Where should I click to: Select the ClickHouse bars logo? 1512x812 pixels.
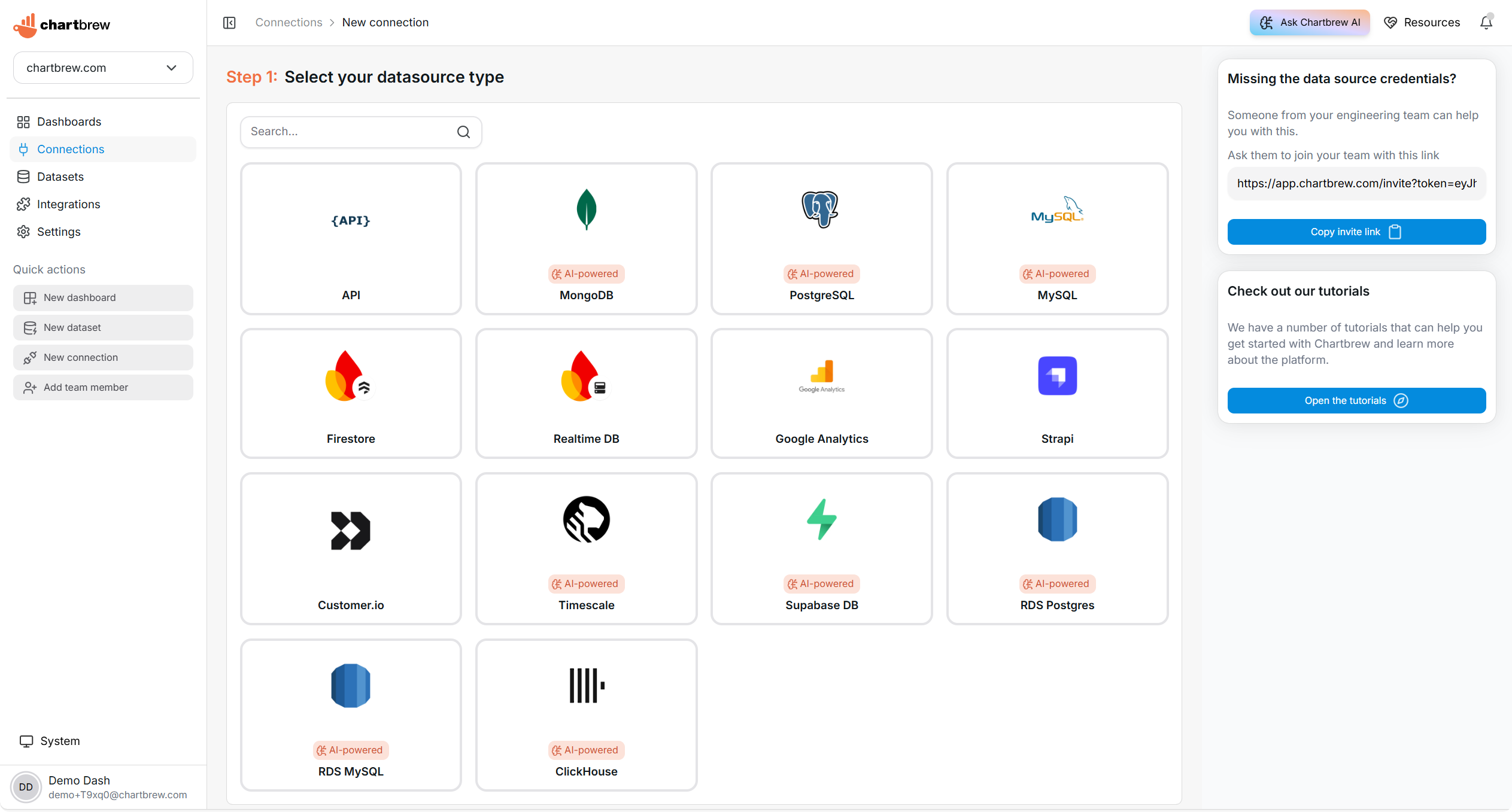click(x=586, y=685)
